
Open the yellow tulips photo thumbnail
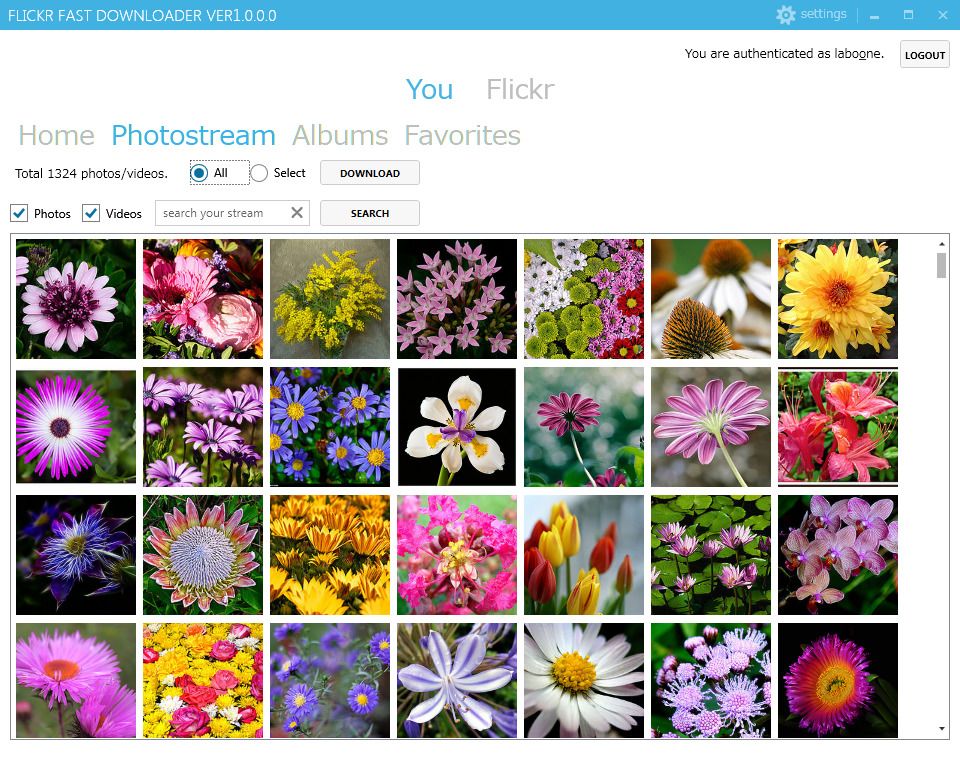pyautogui.click(x=584, y=555)
